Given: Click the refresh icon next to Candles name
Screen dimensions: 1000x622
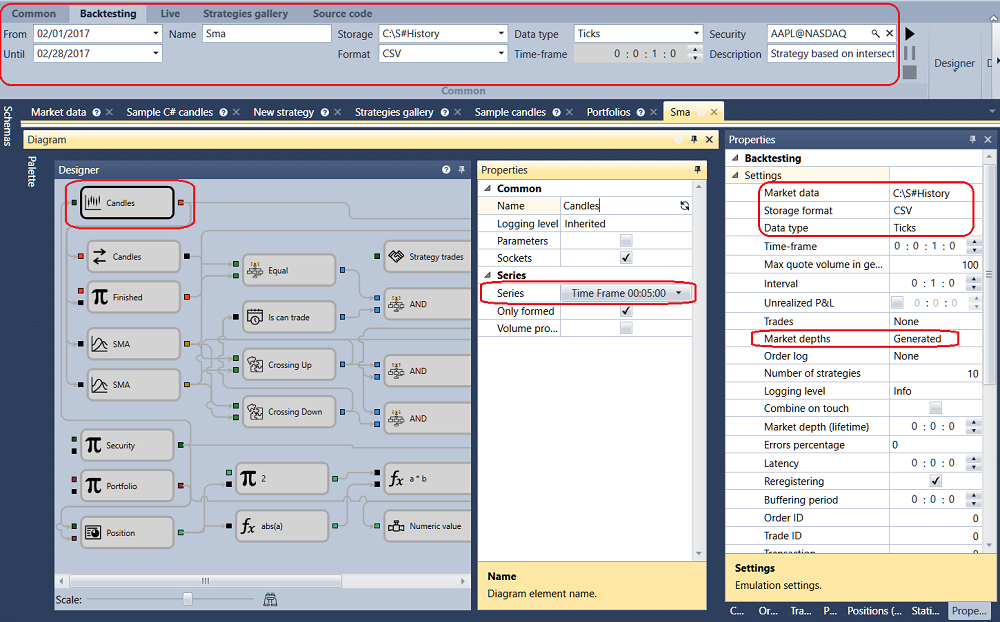Looking at the screenshot, I should [684, 205].
